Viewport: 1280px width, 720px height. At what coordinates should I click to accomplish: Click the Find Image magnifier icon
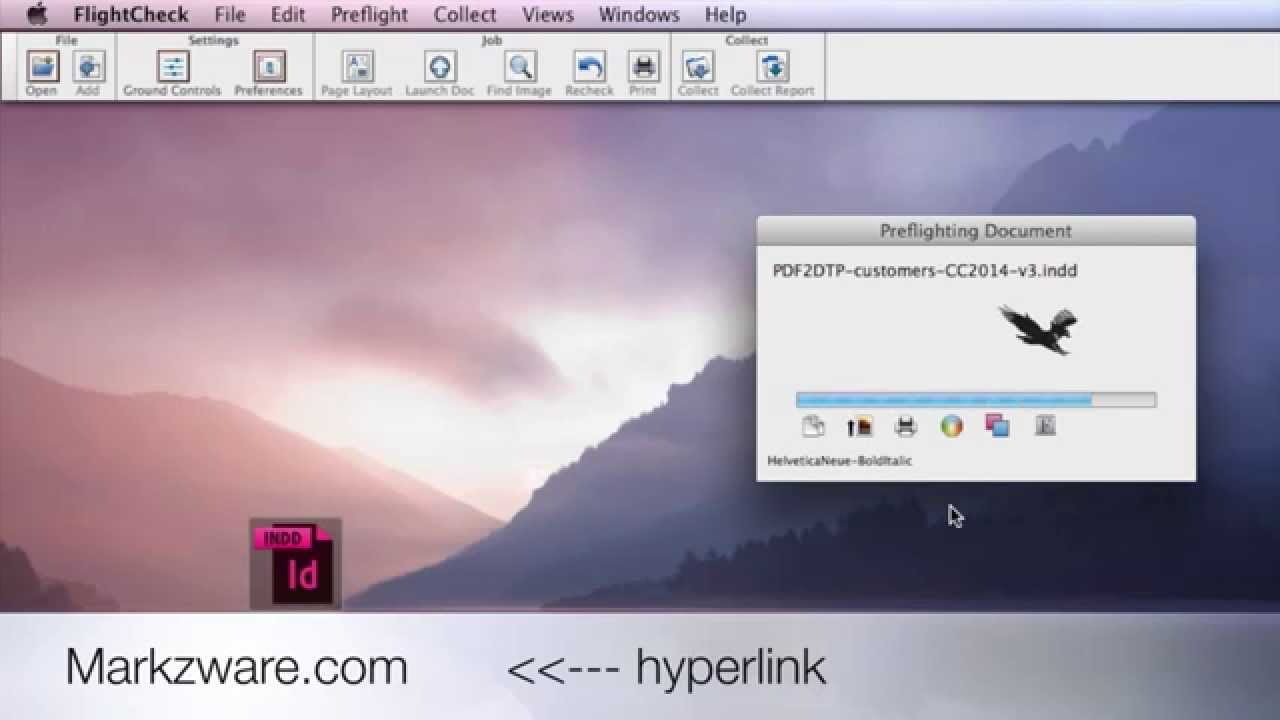pos(519,67)
